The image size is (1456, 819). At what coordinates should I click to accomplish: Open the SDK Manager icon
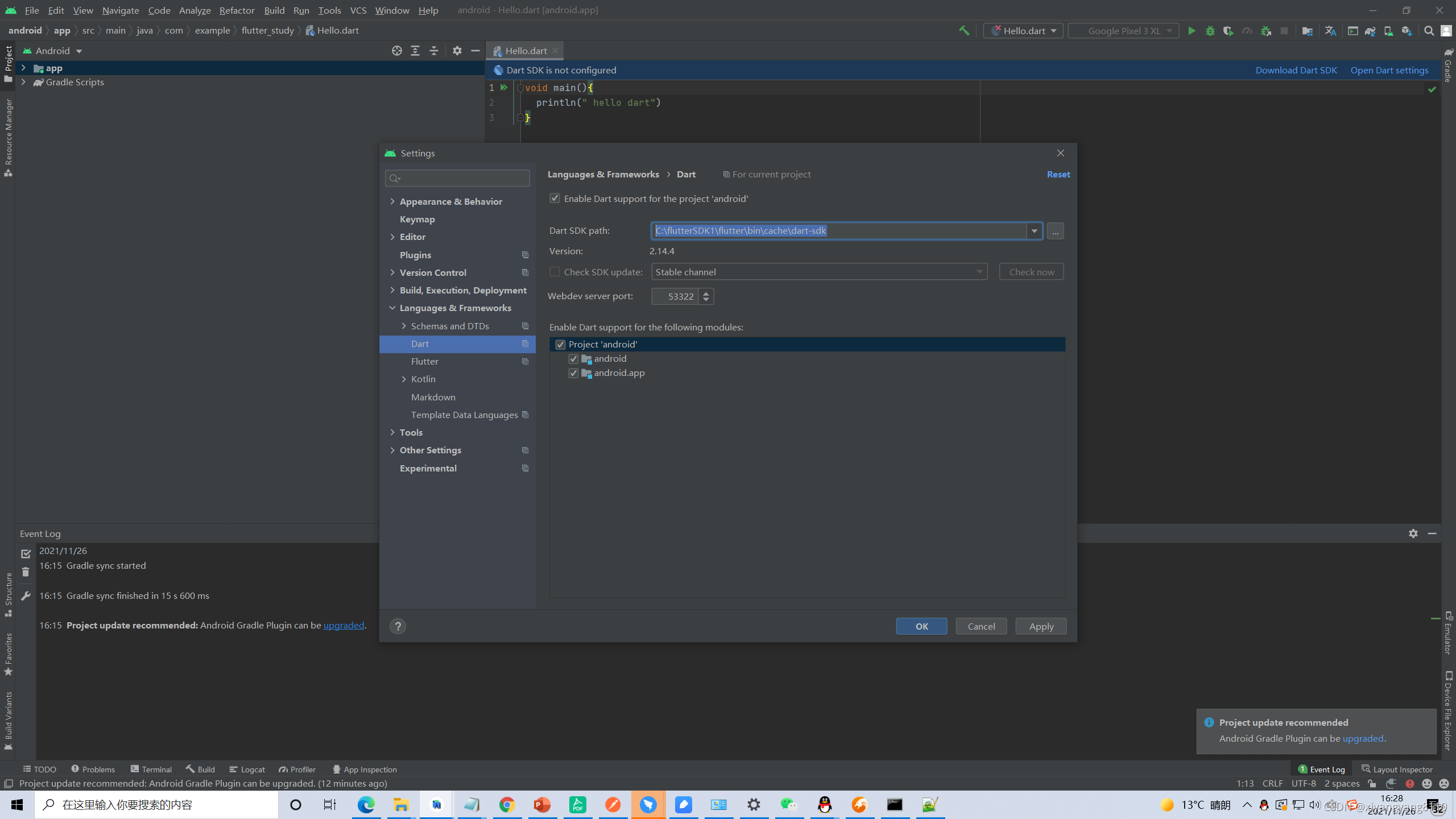pos(1407,31)
